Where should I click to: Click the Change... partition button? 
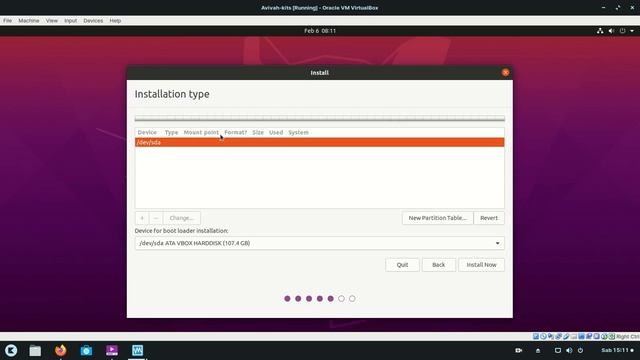tap(182, 218)
